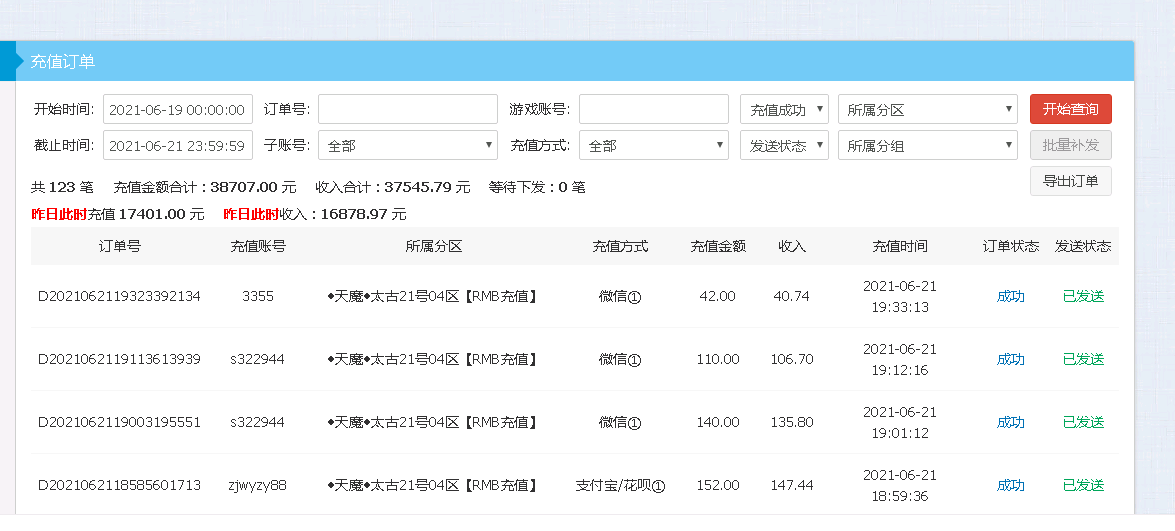Click the 开始时间 date field
The width and height of the screenshot is (1175, 531).
[x=177, y=109]
